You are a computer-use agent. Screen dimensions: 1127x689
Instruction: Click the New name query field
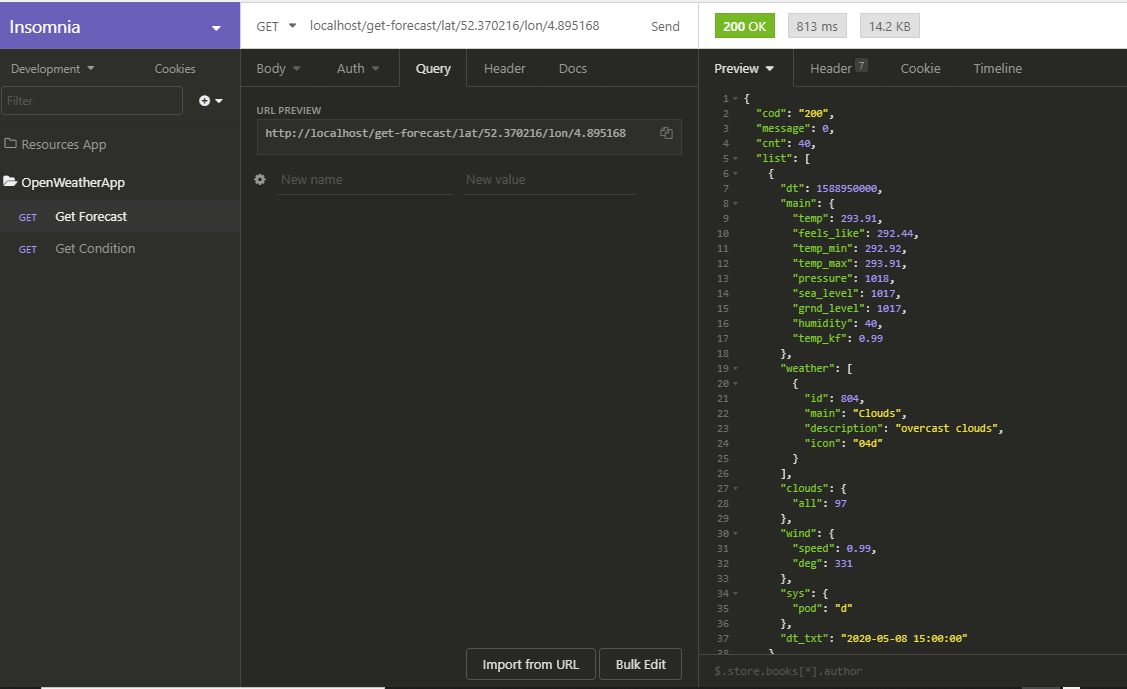[365, 180]
